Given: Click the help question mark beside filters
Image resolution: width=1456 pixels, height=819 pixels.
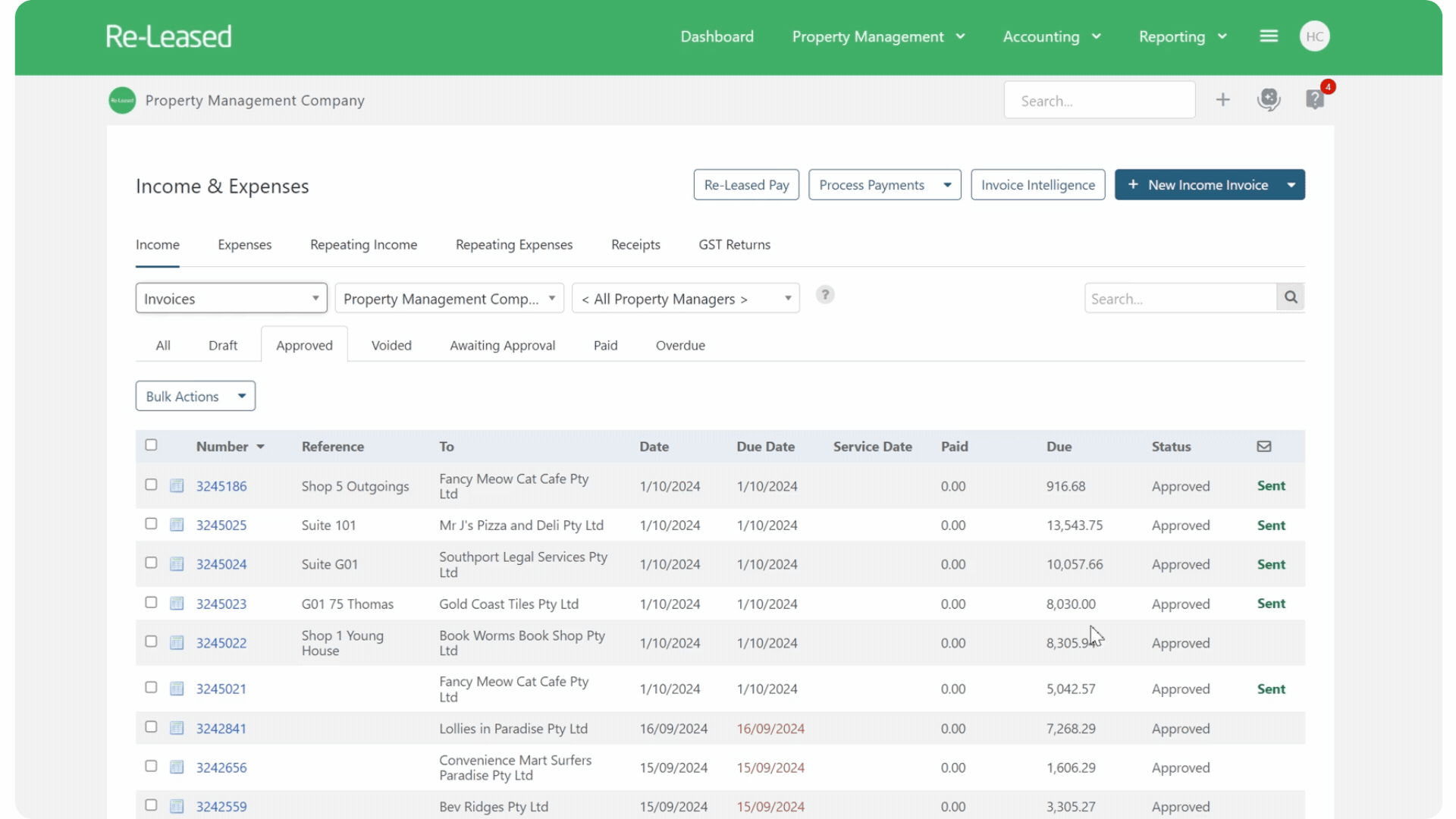Looking at the screenshot, I should click(x=825, y=295).
